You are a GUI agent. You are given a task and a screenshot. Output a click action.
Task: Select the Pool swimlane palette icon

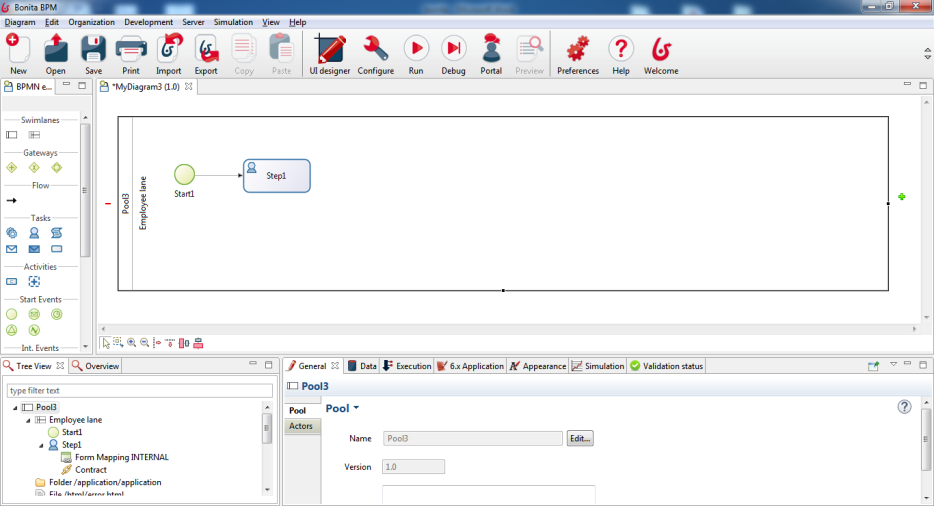coord(11,135)
